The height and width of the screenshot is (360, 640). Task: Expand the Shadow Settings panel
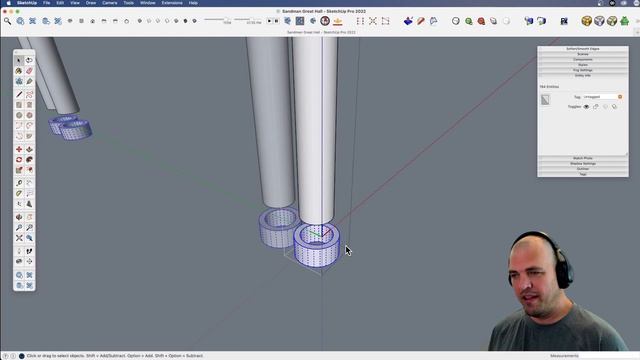pos(583,164)
